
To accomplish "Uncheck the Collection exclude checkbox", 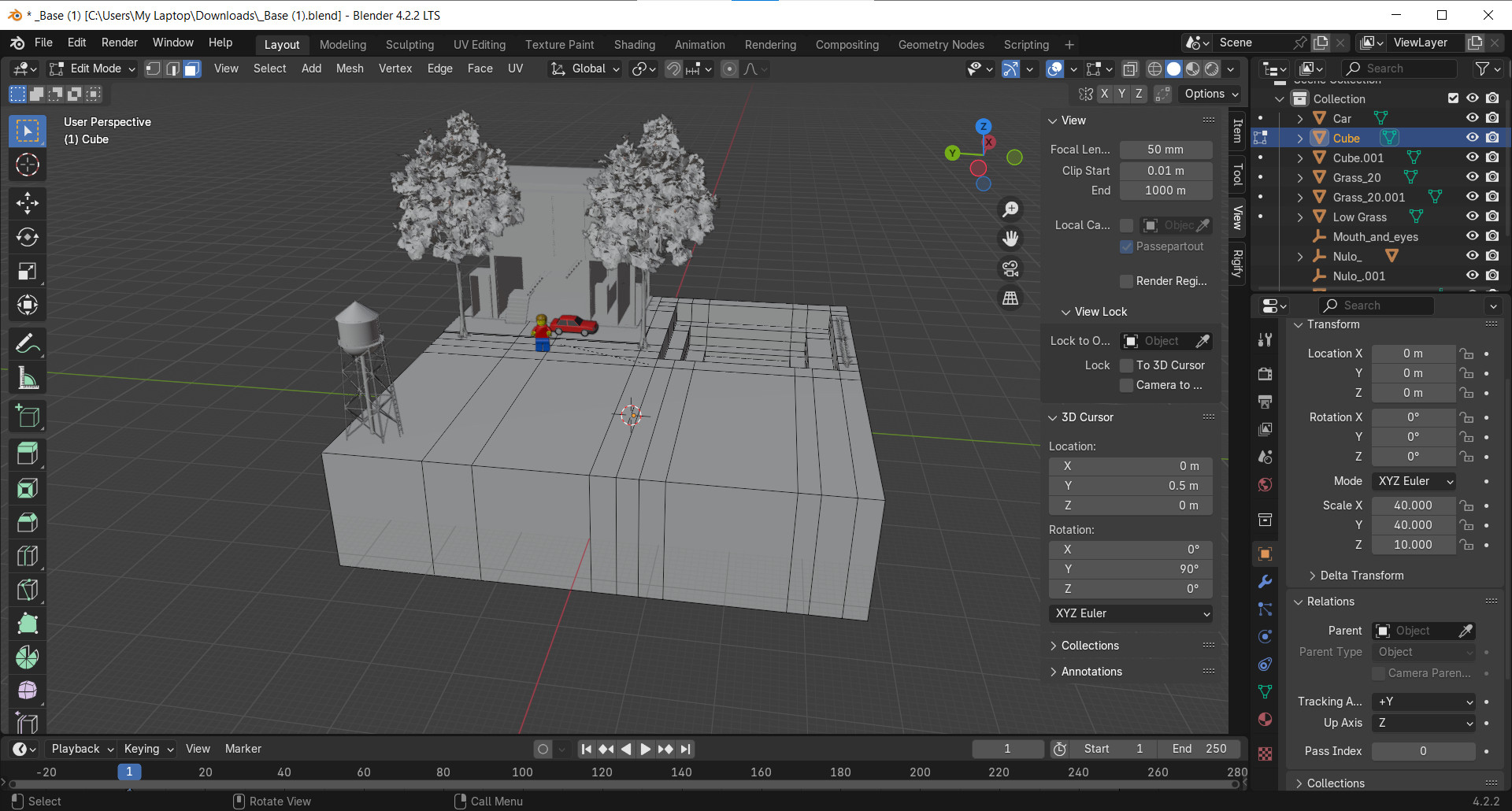I will pos(1453,98).
